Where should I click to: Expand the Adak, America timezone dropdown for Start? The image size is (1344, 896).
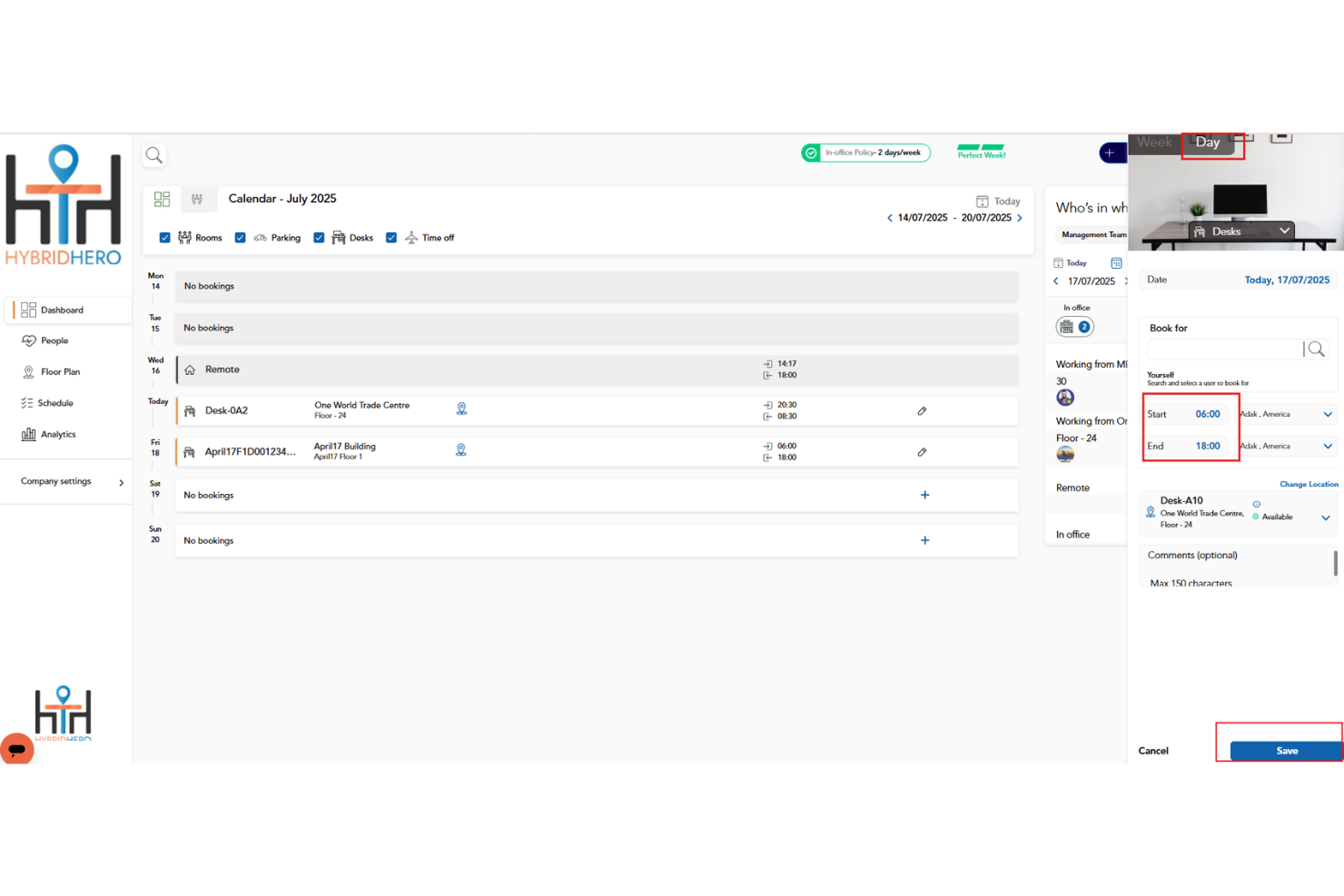tap(1327, 414)
